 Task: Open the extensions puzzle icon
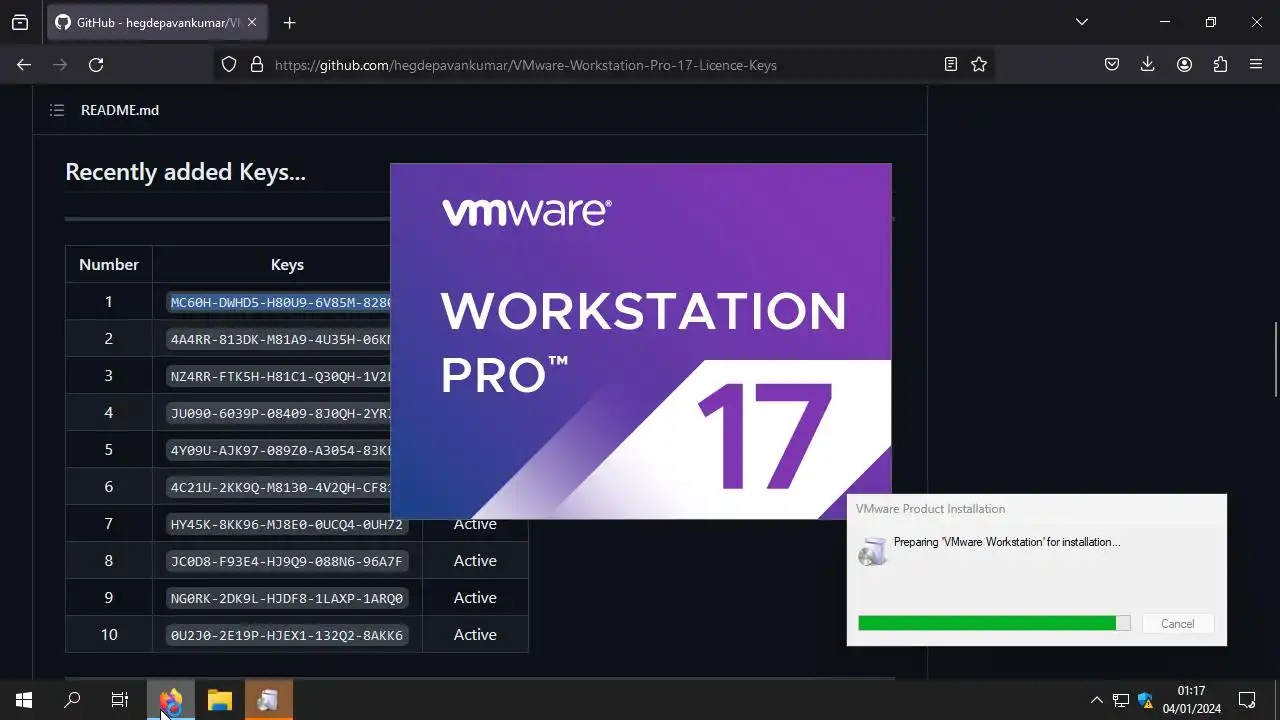click(1220, 64)
